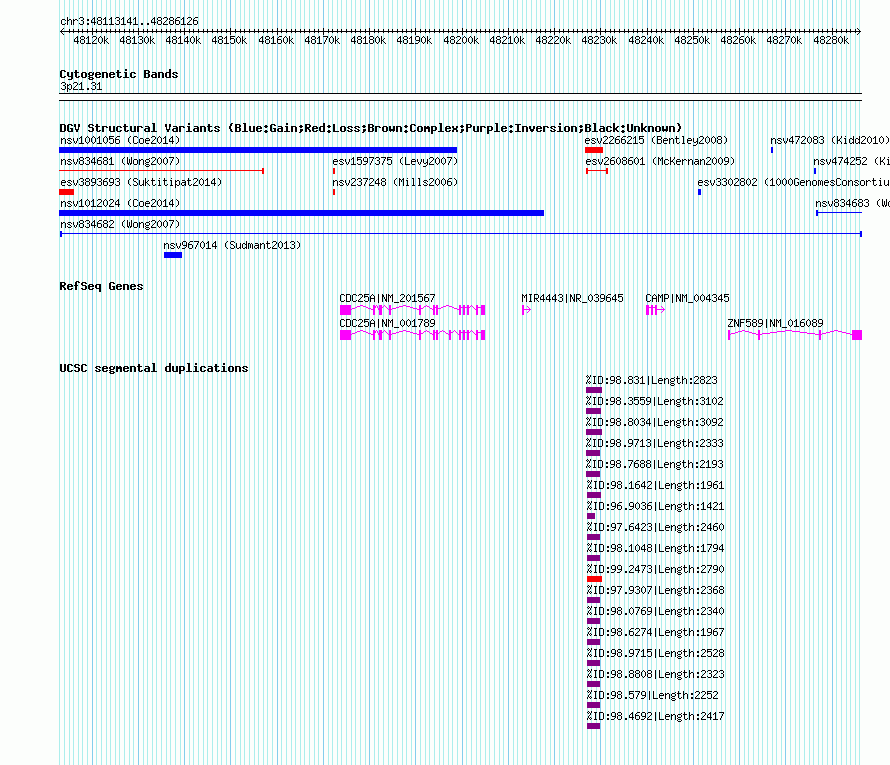
Task: Open the nsv834682 (Wong2007) variant
Action: point(120,224)
